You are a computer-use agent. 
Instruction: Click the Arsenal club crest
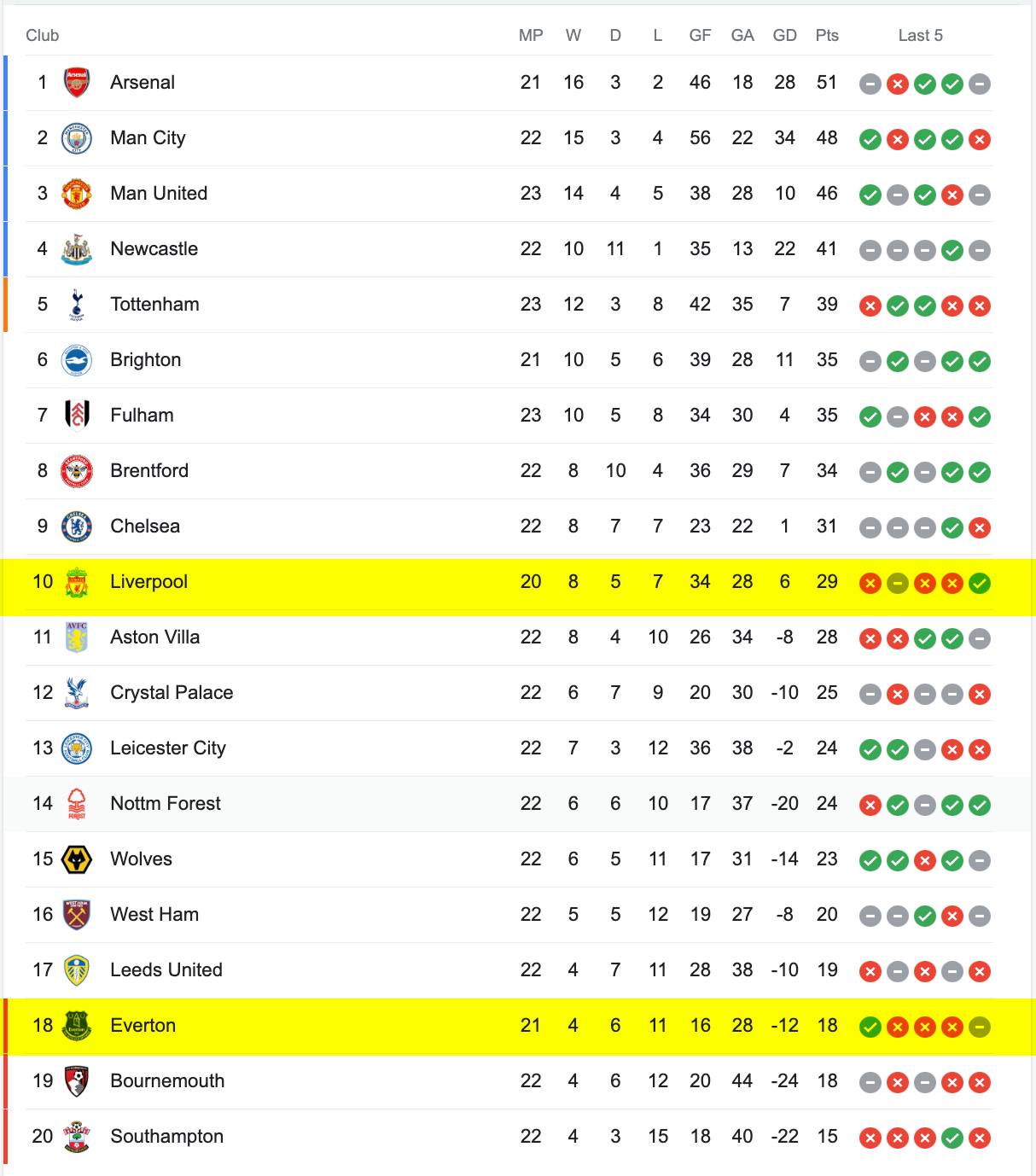click(x=77, y=83)
